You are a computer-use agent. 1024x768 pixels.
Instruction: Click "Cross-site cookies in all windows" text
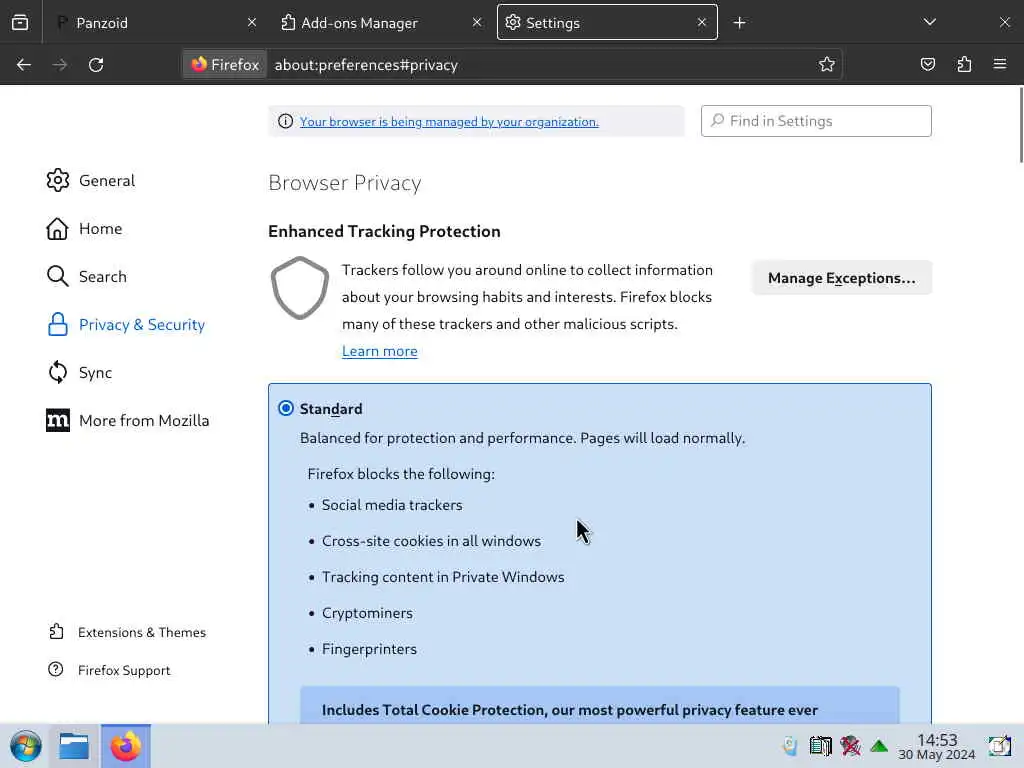point(431,541)
